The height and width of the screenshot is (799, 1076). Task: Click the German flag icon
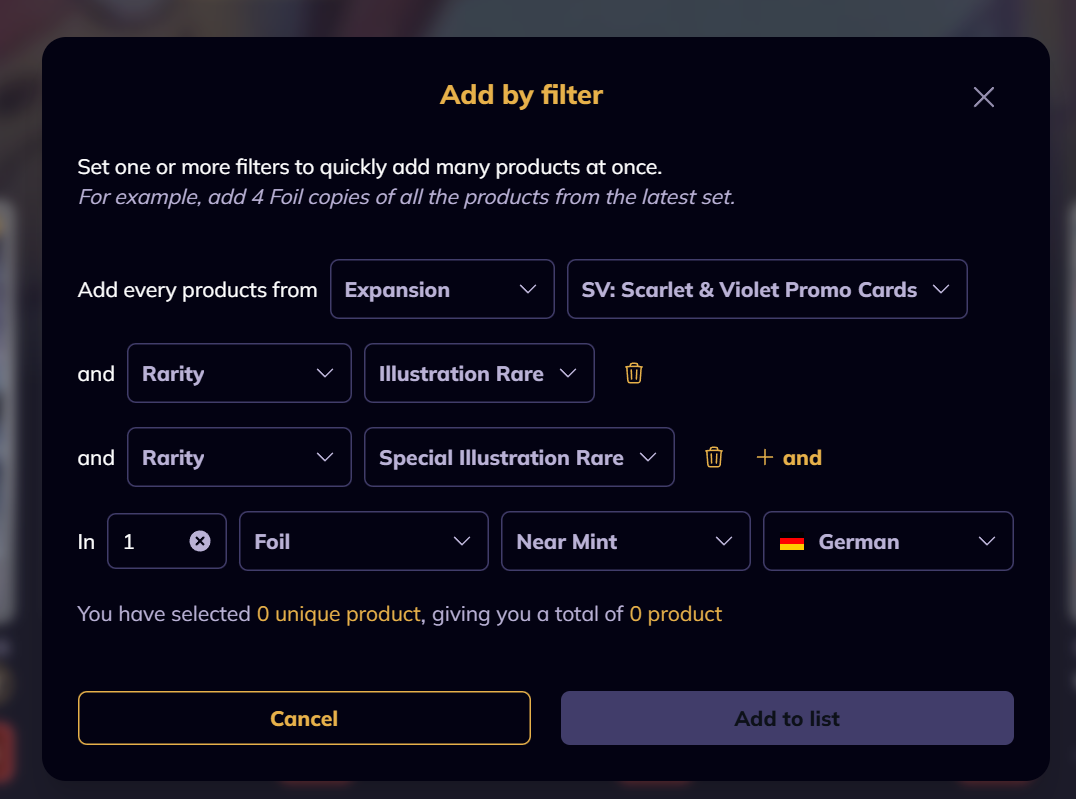click(792, 542)
